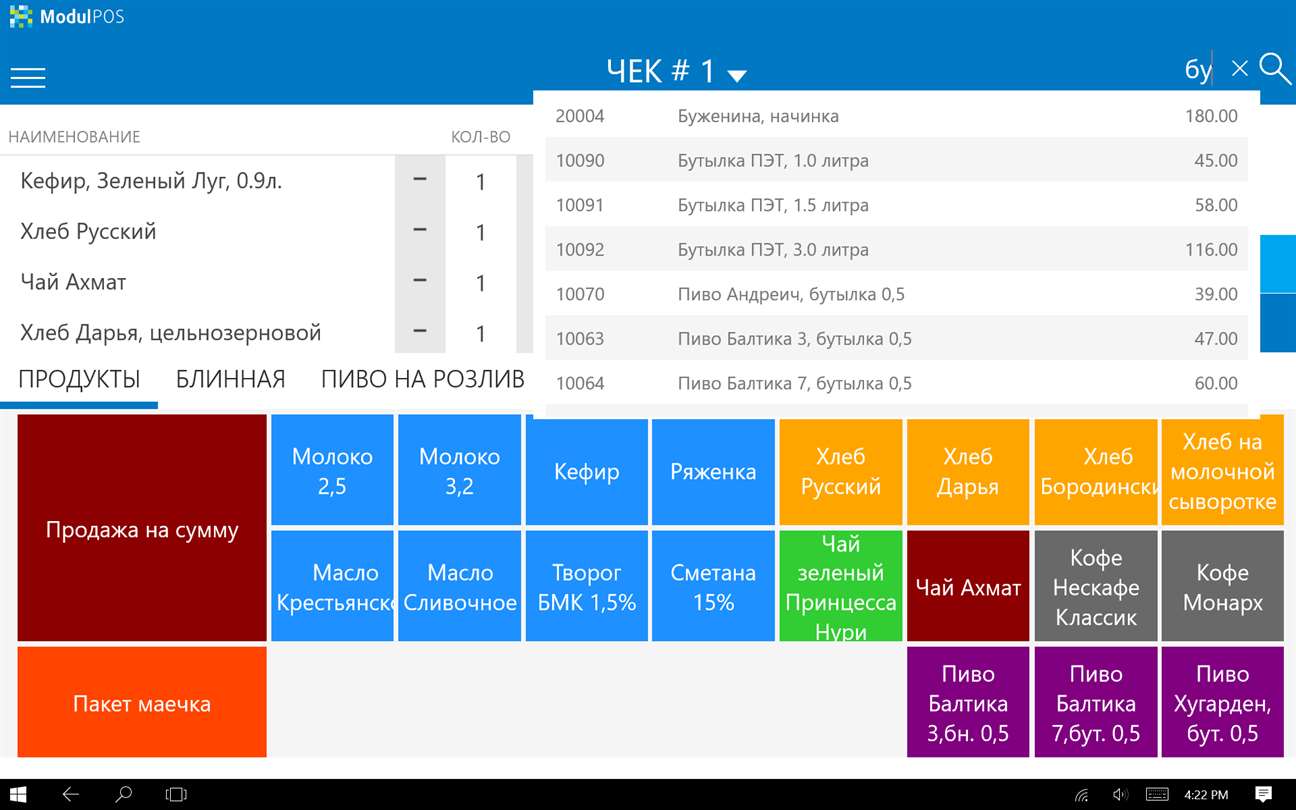Tap the Ряженка product tile
This screenshot has height=810, width=1296.
713,472
